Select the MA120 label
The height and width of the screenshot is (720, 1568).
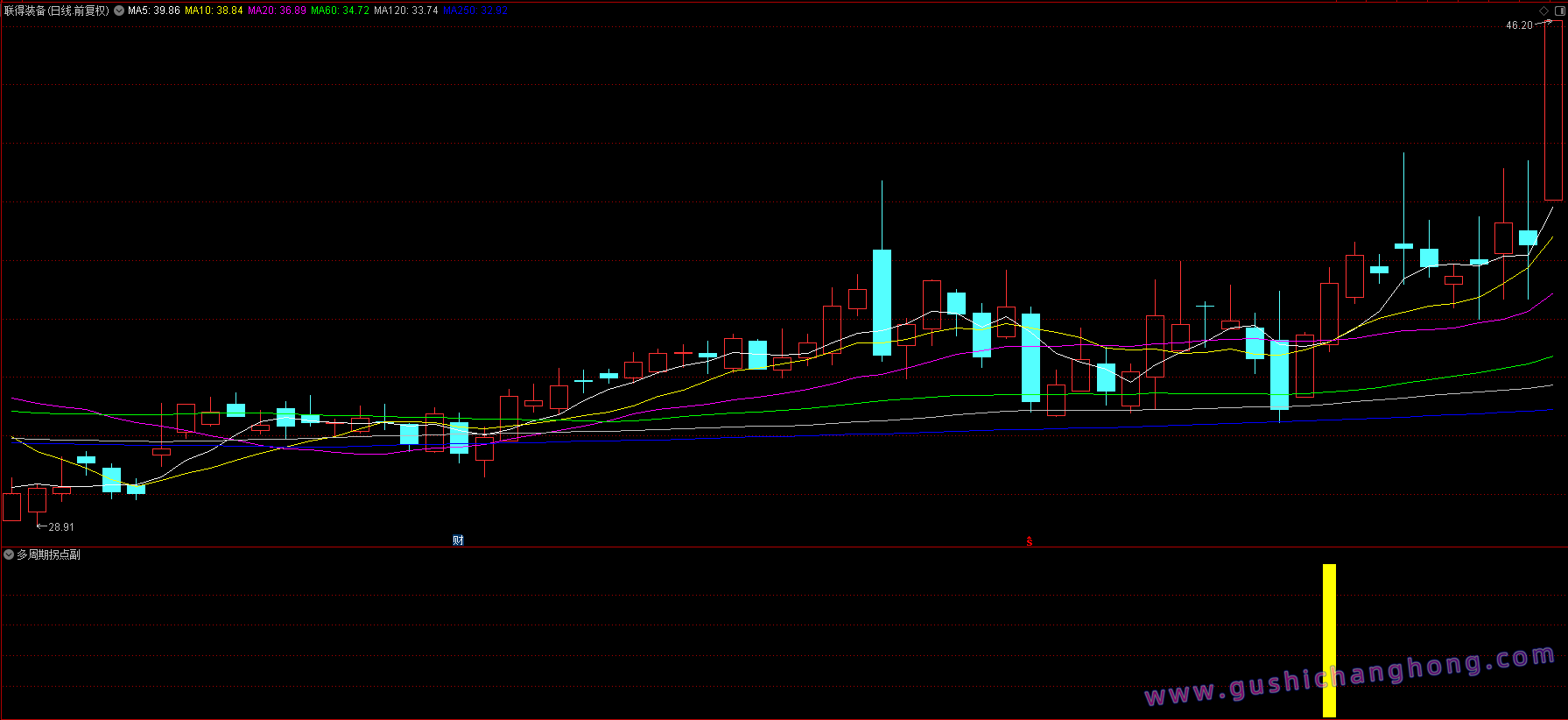pos(405,11)
